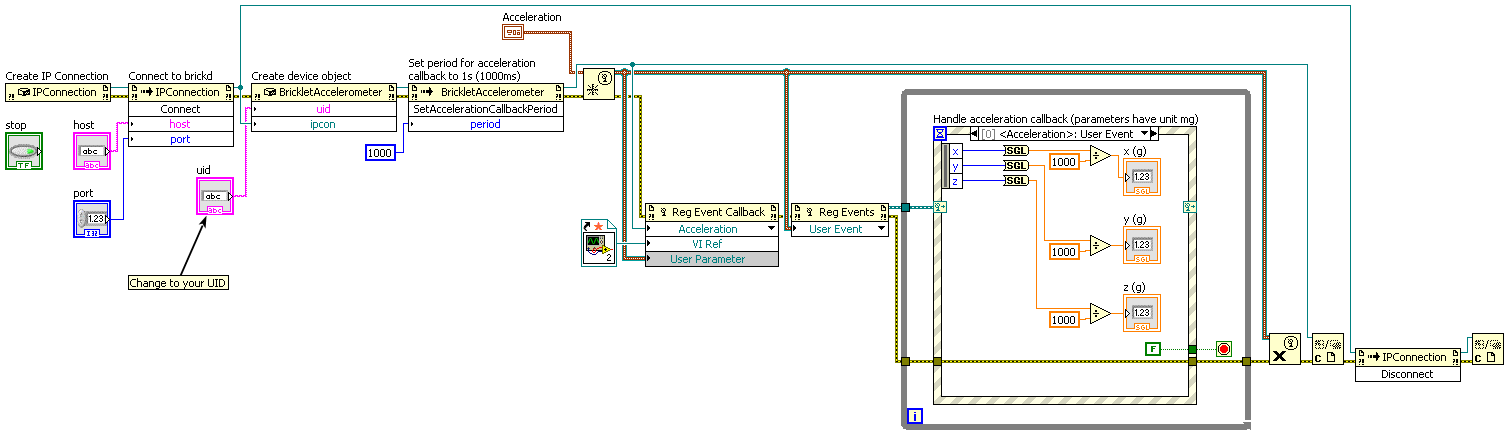1509x435 pixels.
Task: Click the Create User Event node
Action: tap(598, 84)
